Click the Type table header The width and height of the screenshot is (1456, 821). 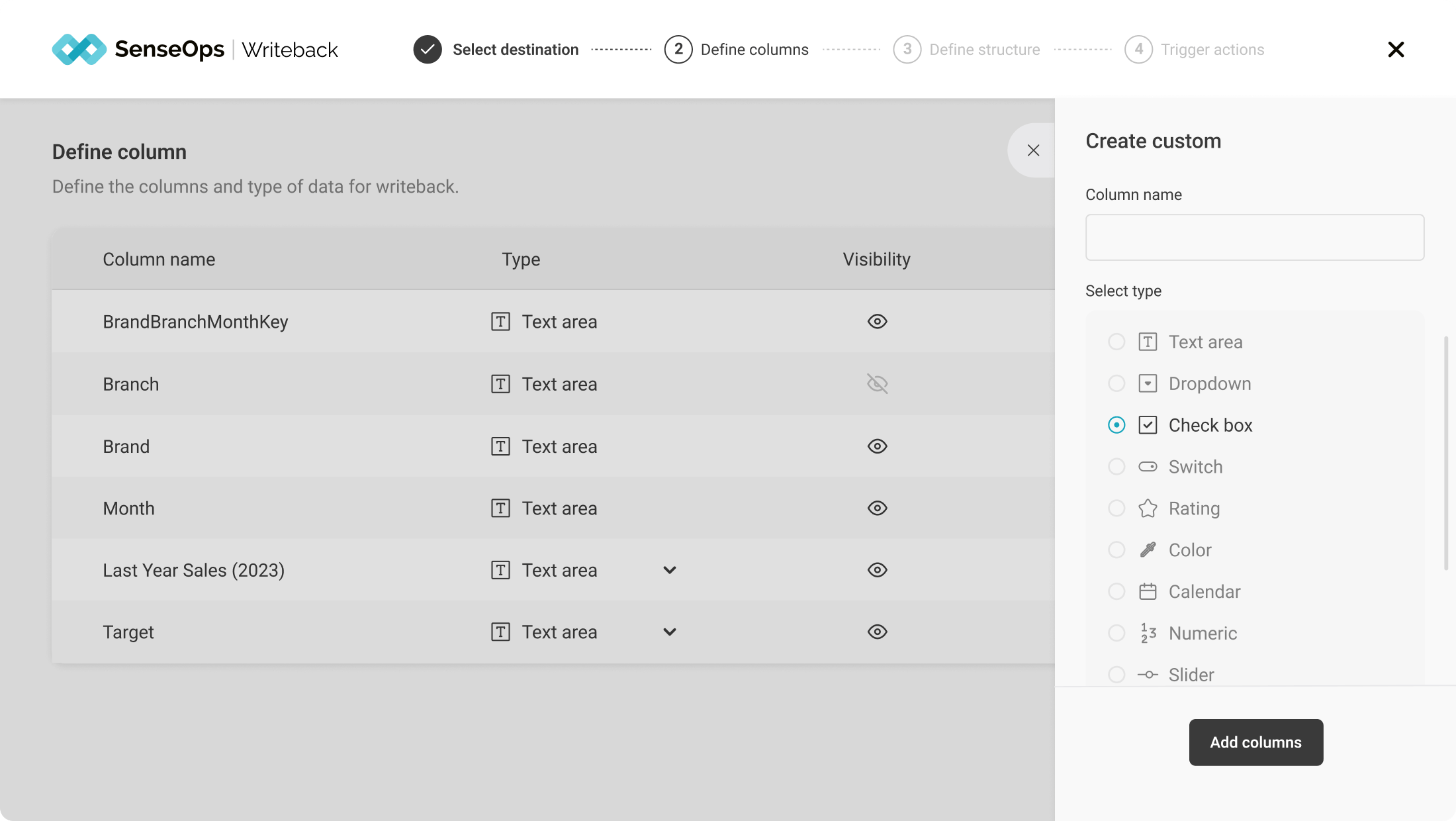(521, 260)
